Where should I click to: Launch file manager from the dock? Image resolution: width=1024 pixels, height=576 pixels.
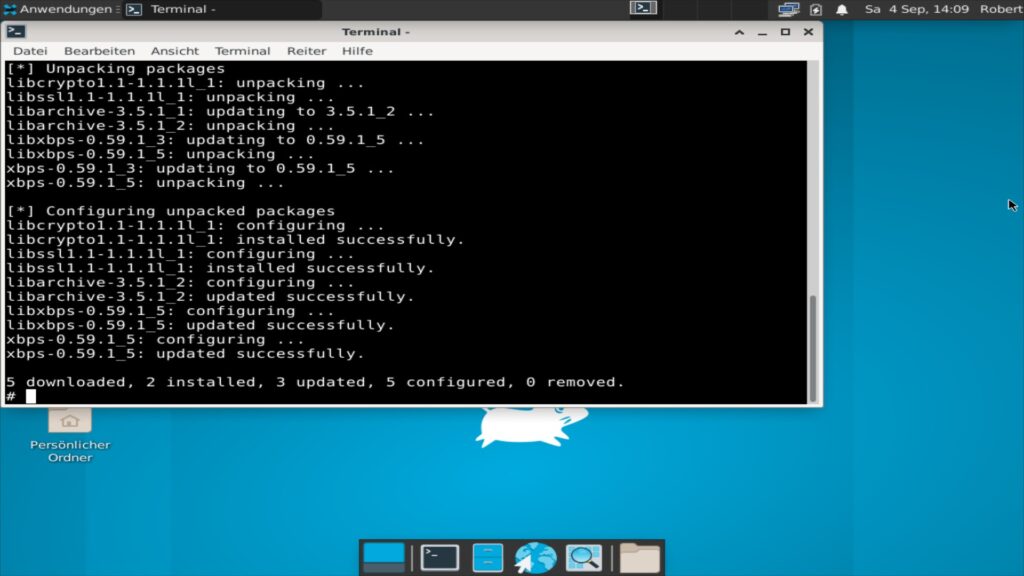487,558
